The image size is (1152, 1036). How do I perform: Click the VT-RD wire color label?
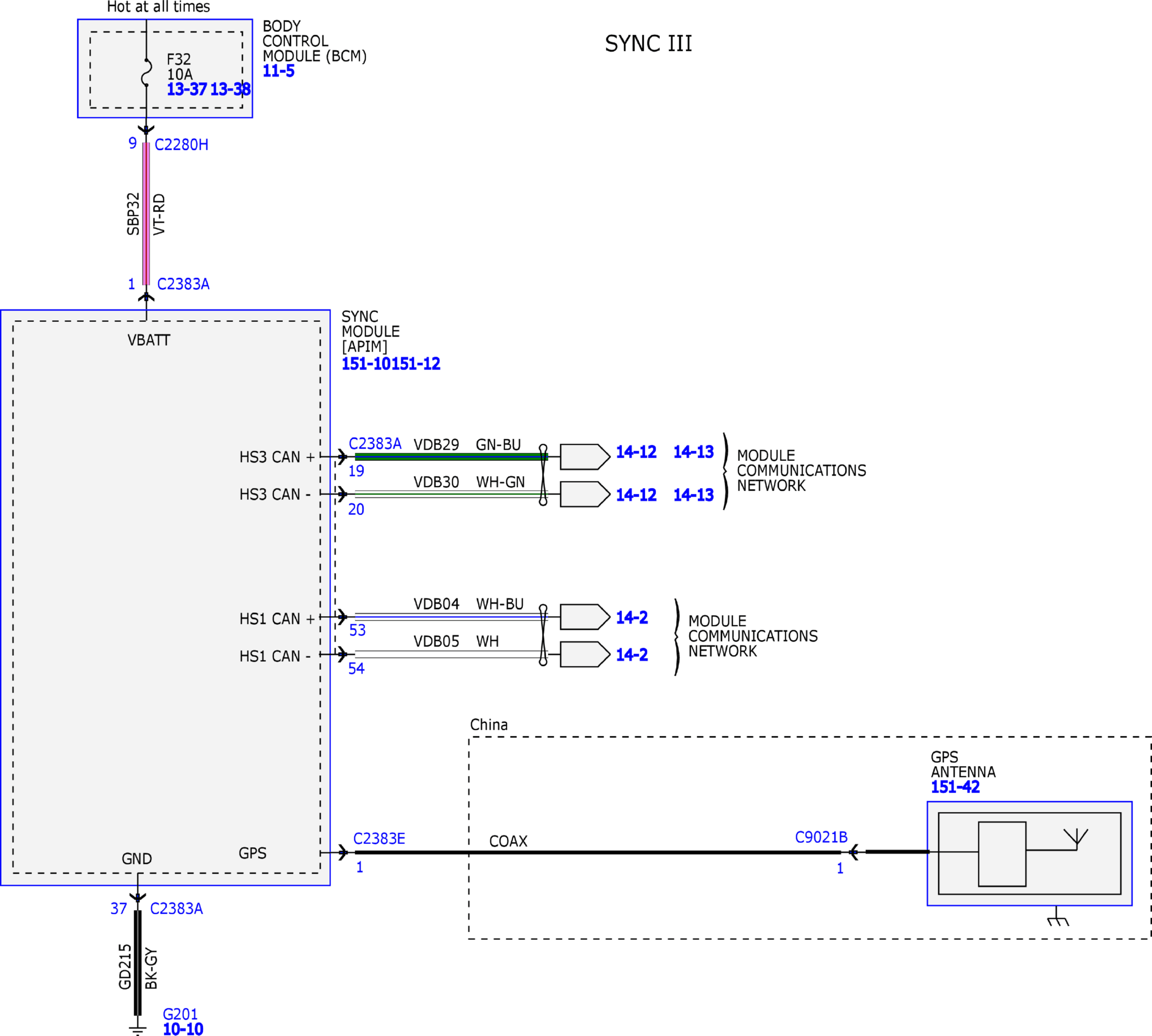[x=160, y=214]
